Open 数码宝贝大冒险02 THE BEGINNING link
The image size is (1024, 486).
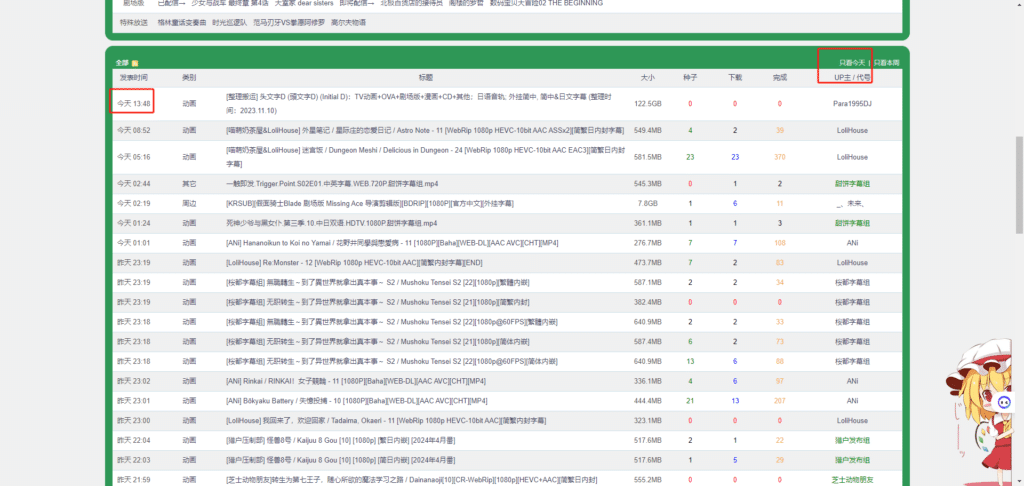click(x=547, y=3)
